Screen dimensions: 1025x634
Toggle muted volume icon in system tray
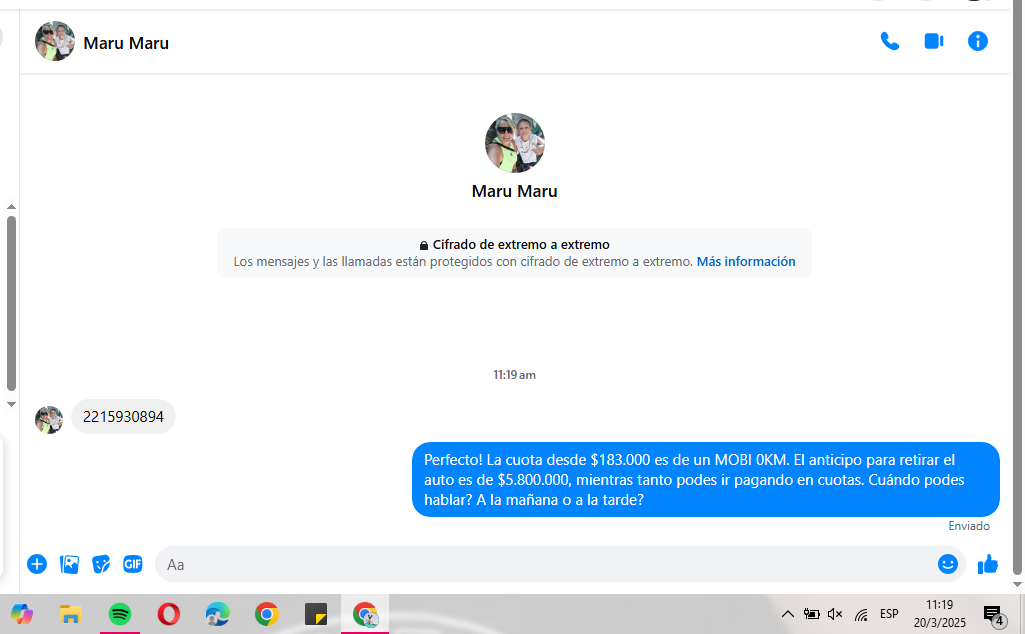pyautogui.click(x=835, y=614)
